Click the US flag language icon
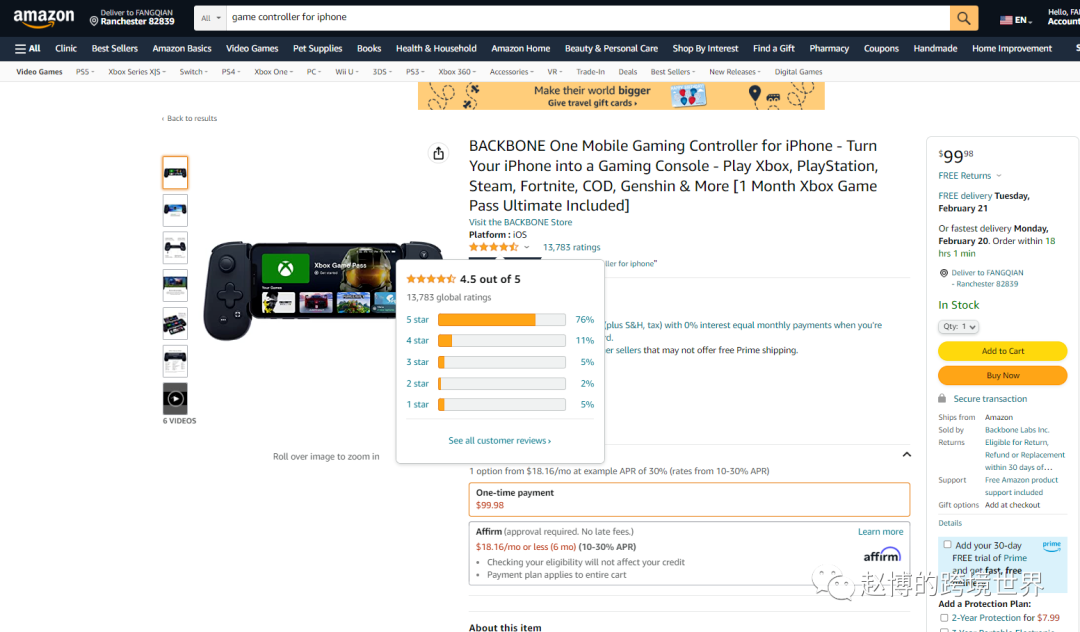 click(x=1006, y=20)
